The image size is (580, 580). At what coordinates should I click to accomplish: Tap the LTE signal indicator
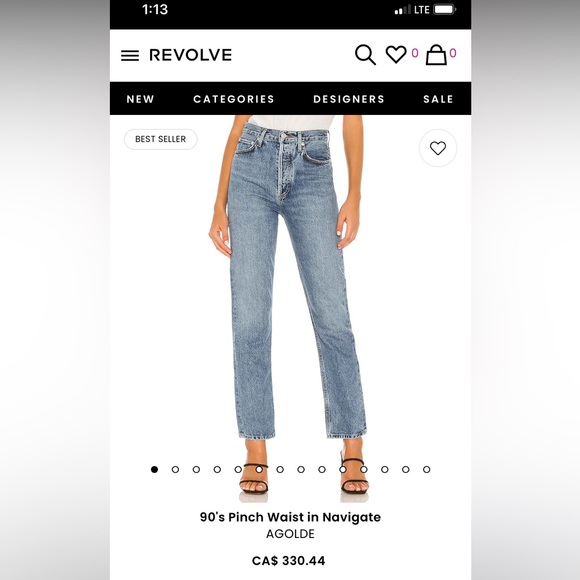tap(421, 10)
